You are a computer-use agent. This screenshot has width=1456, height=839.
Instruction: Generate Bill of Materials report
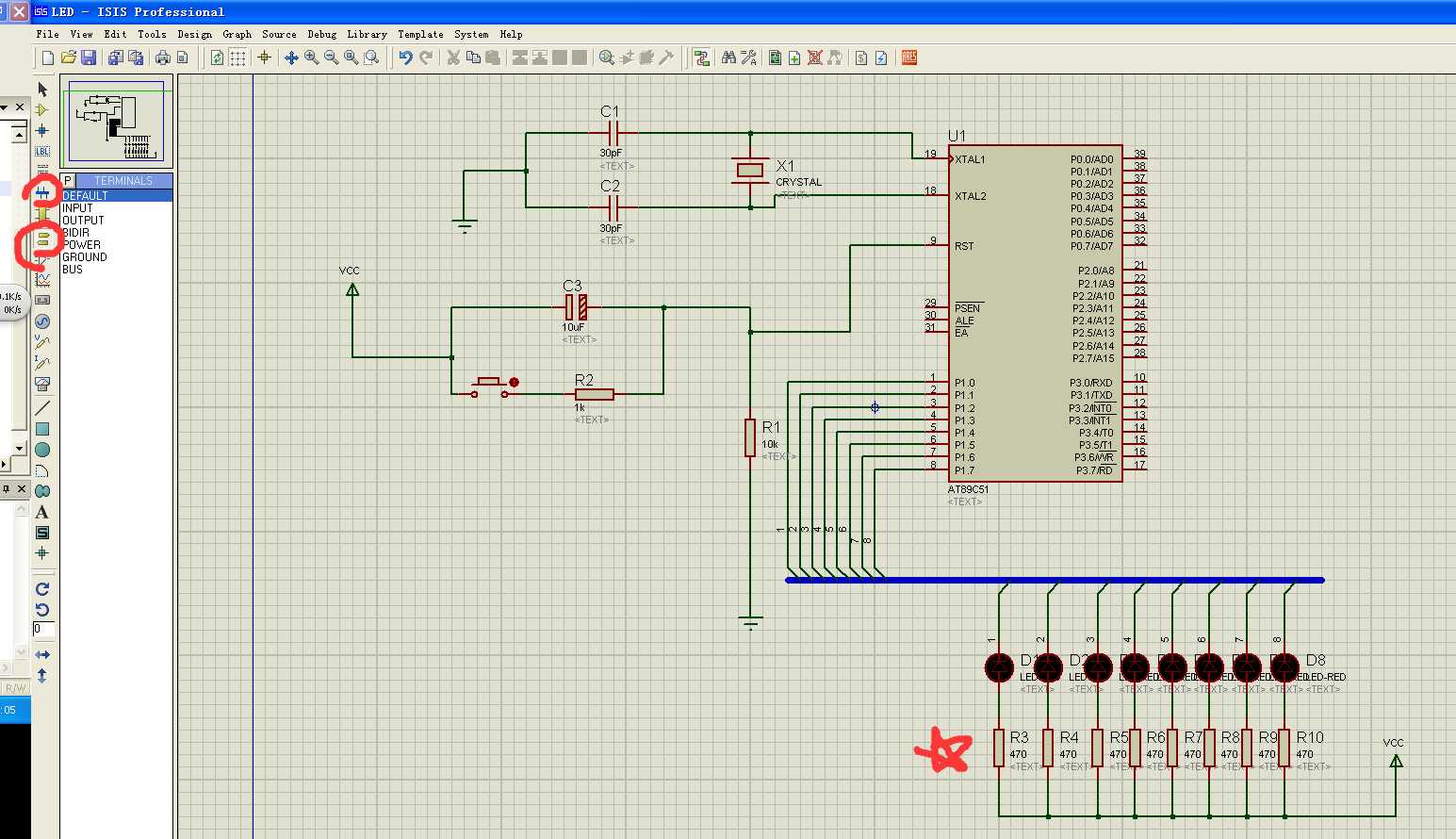coord(861,58)
